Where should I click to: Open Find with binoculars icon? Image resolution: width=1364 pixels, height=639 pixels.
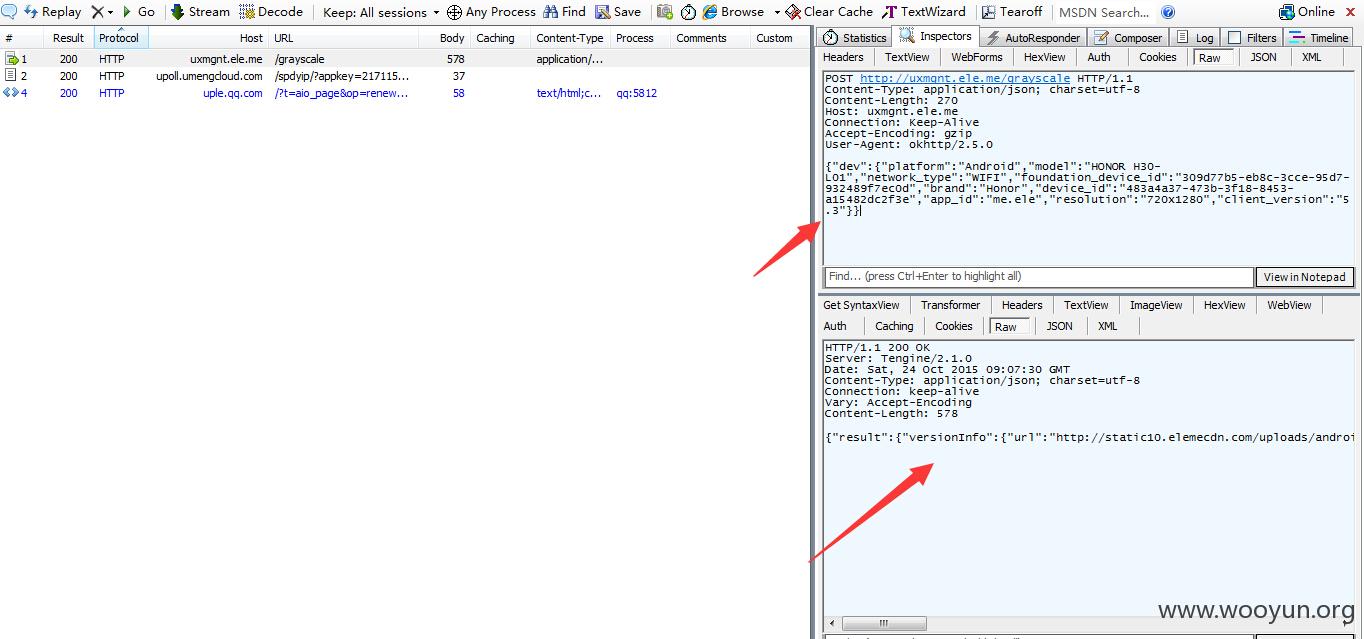tap(564, 12)
